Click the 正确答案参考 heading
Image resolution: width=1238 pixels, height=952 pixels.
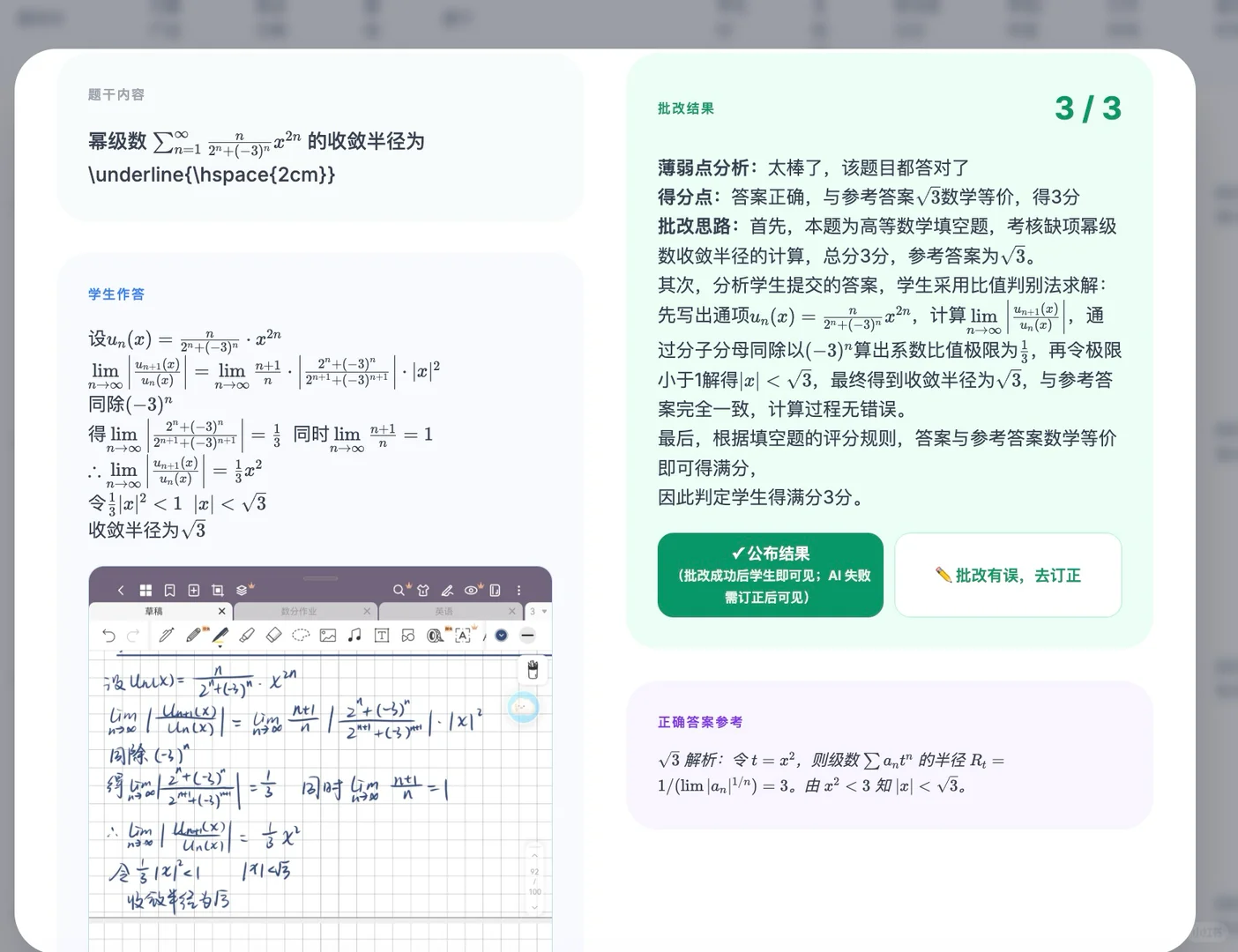pyautogui.click(x=700, y=722)
